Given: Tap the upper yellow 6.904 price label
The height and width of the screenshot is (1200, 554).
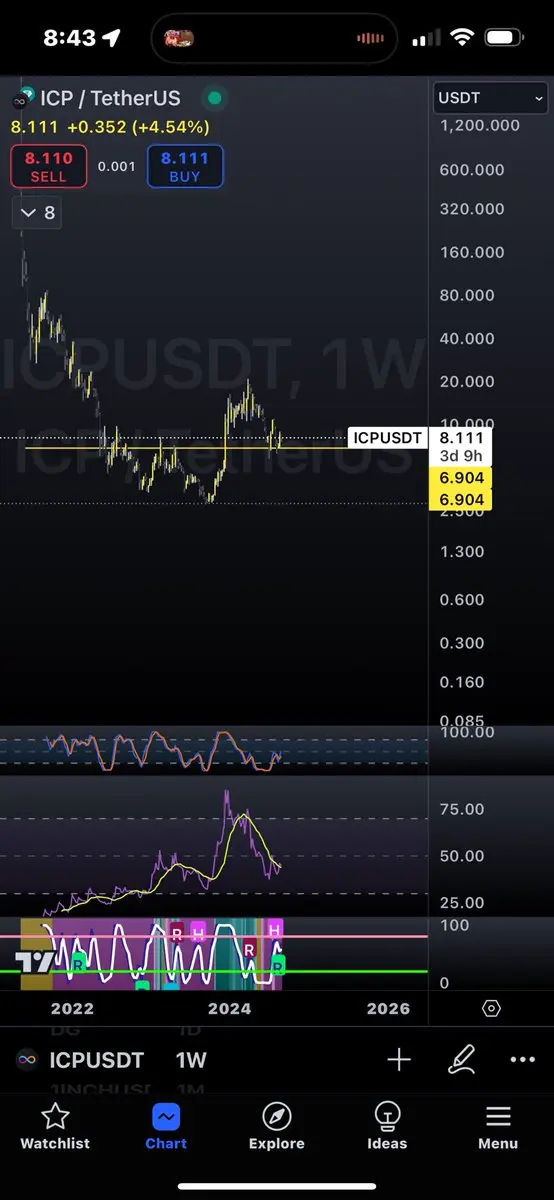Looking at the screenshot, I should coord(461,478).
